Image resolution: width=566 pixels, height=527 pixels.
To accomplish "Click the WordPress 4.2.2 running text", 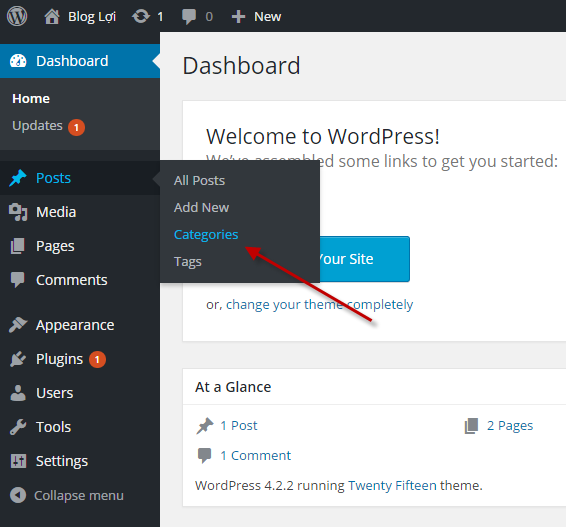I will tap(270, 485).
